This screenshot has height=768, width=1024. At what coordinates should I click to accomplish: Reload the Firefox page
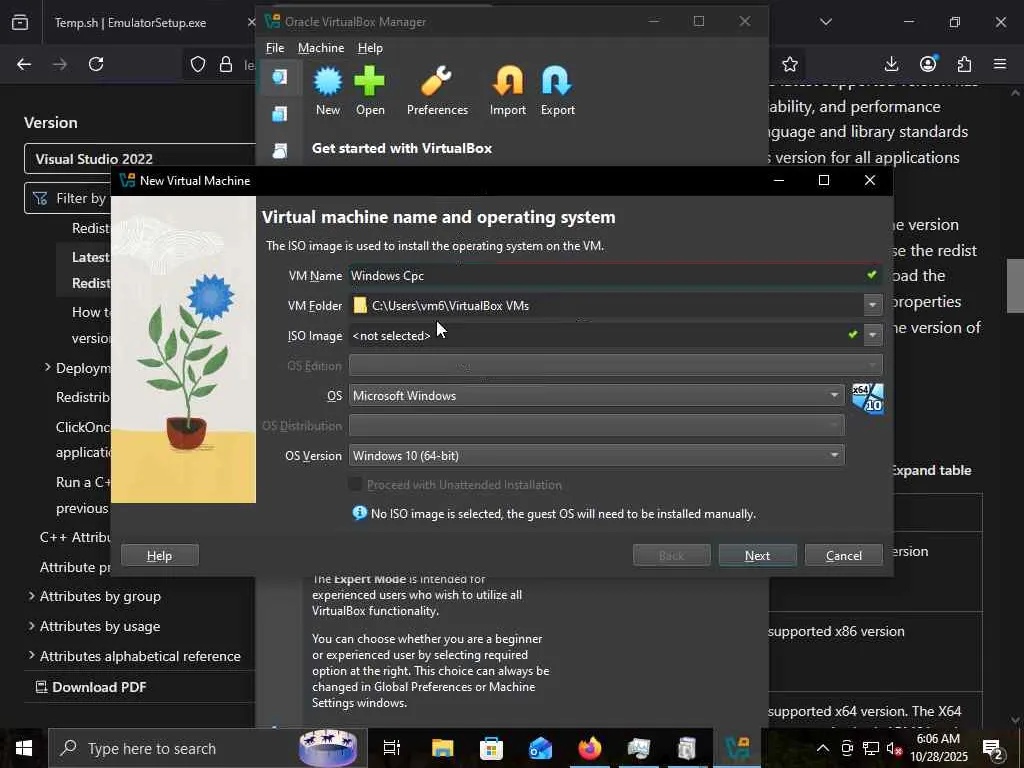point(96,64)
